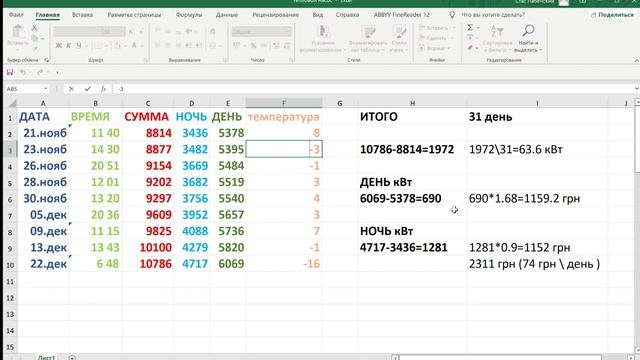Select row header 10

(x=10, y=264)
